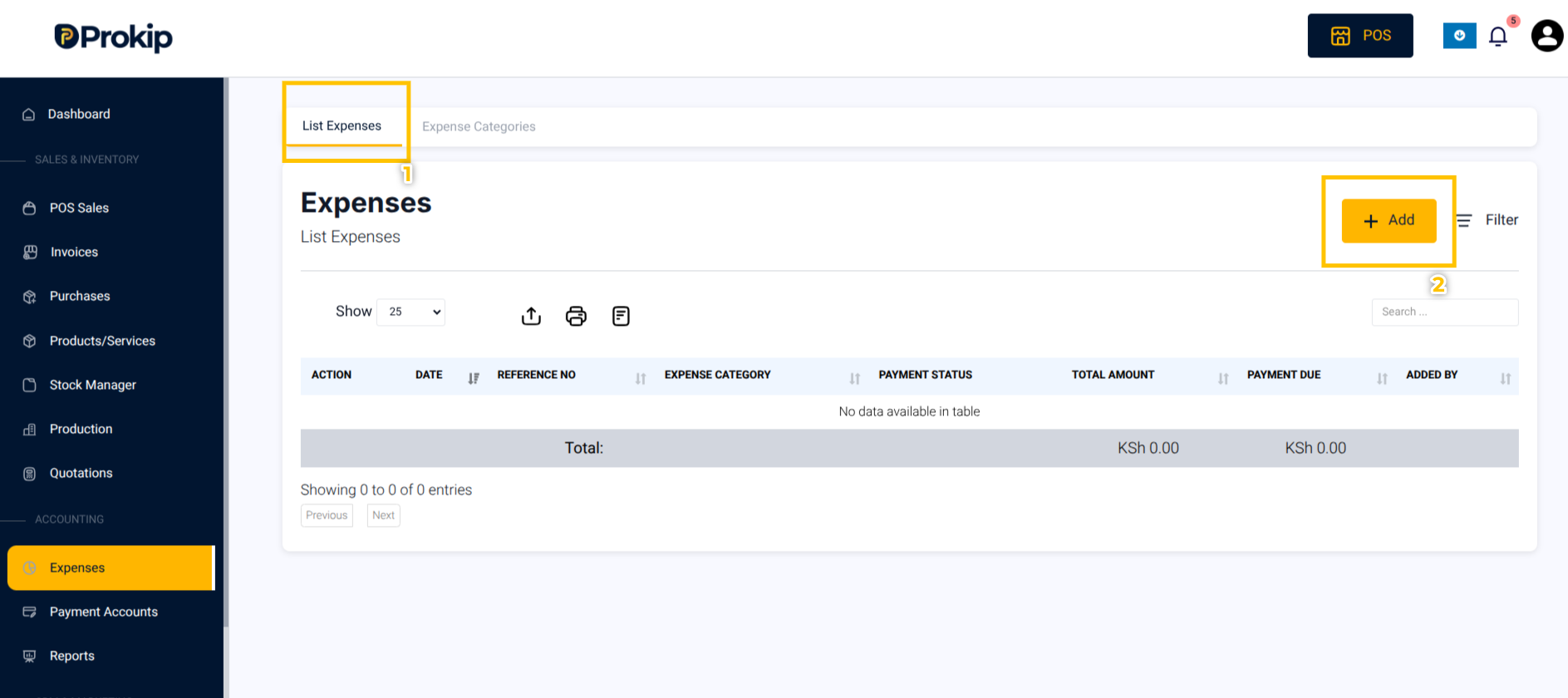This screenshot has width=1568, height=698.
Task: Click the Stock Manager icon
Action: [x=29, y=385]
